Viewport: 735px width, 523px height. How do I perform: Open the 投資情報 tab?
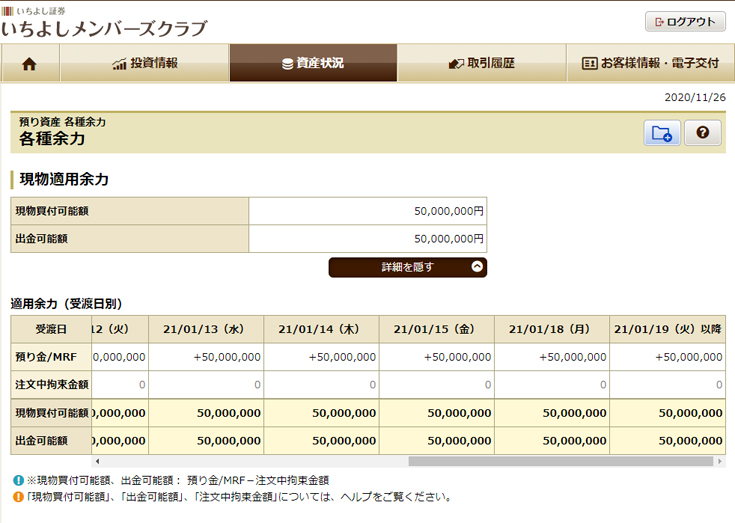tap(144, 63)
